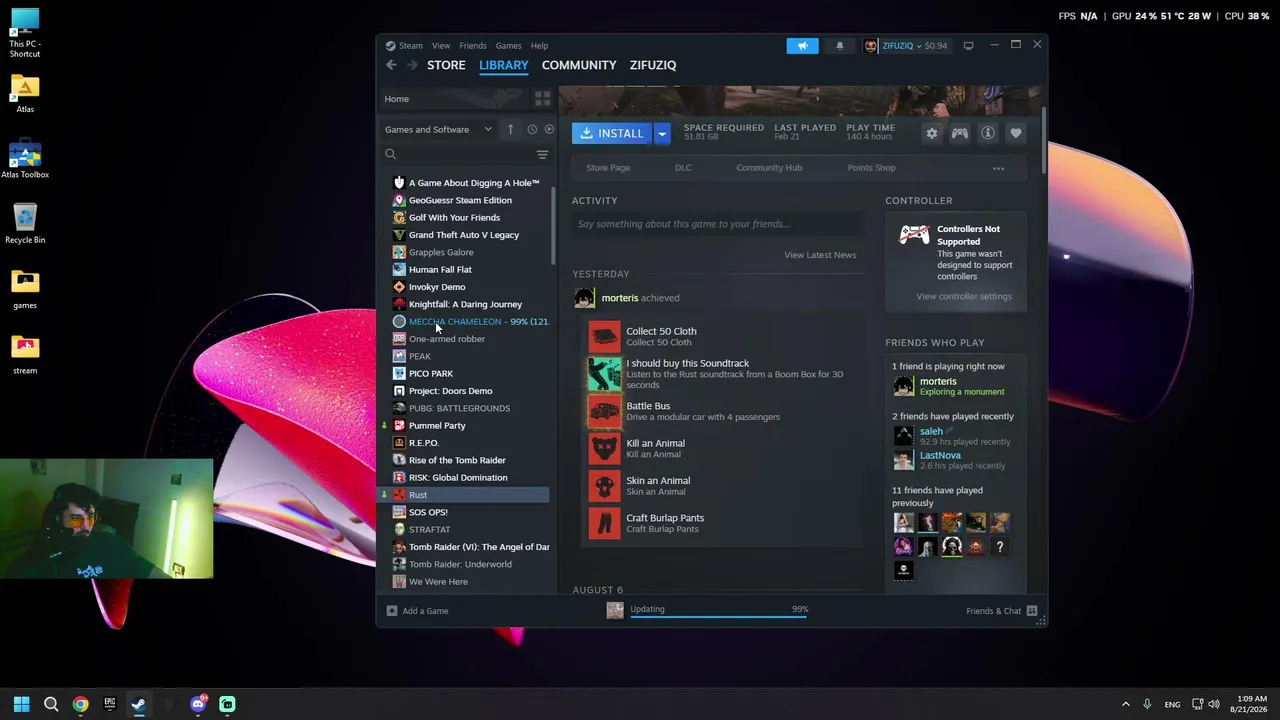Open Rust game settings gear

point(931,133)
